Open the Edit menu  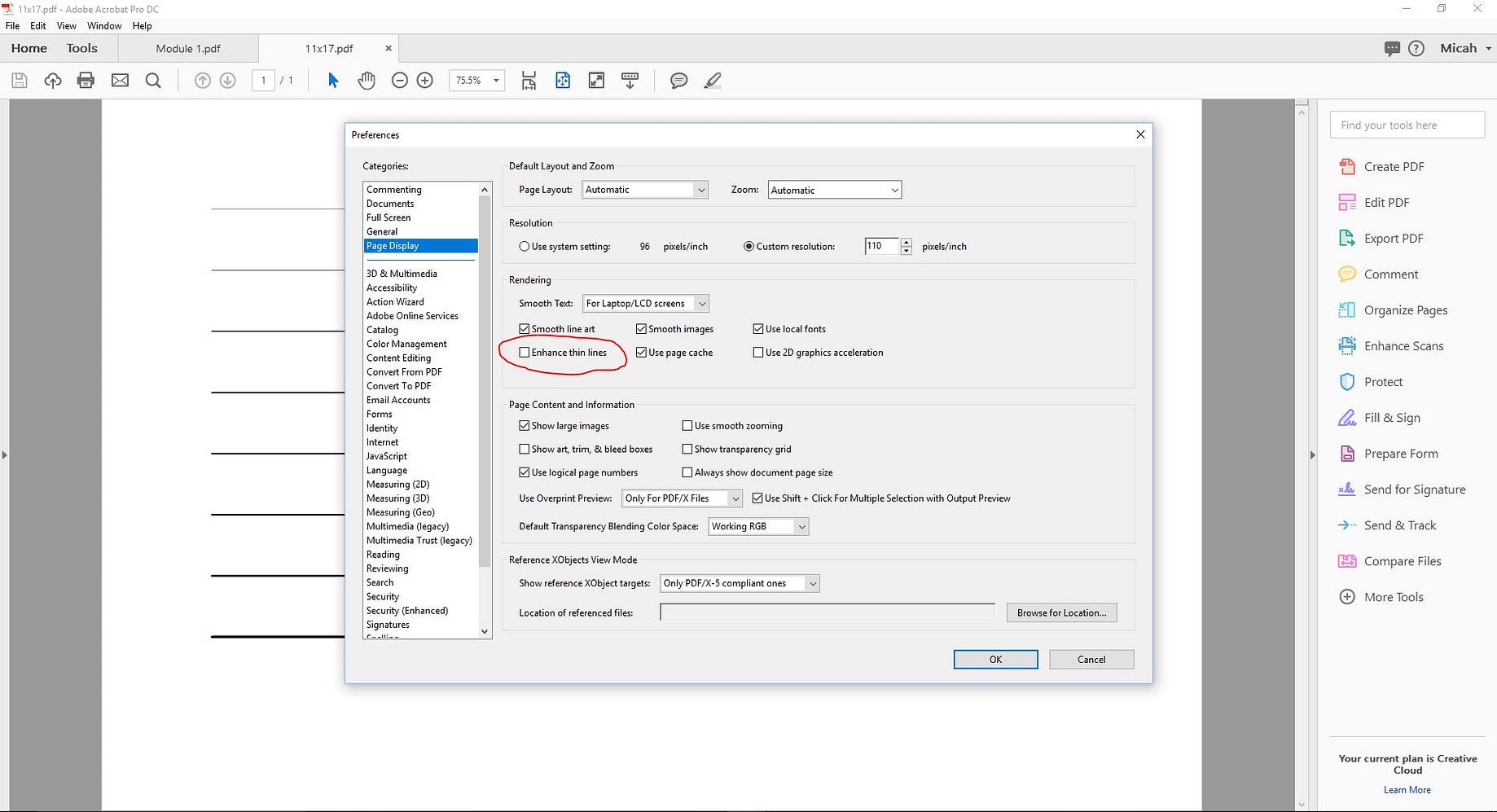(x=38, y=26)
